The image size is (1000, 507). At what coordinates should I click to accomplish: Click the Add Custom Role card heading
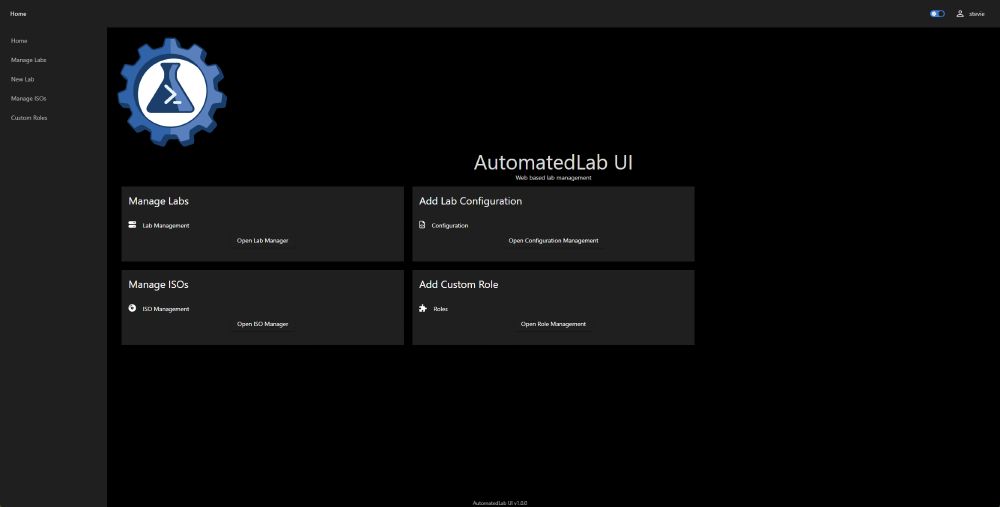(459, 284)
